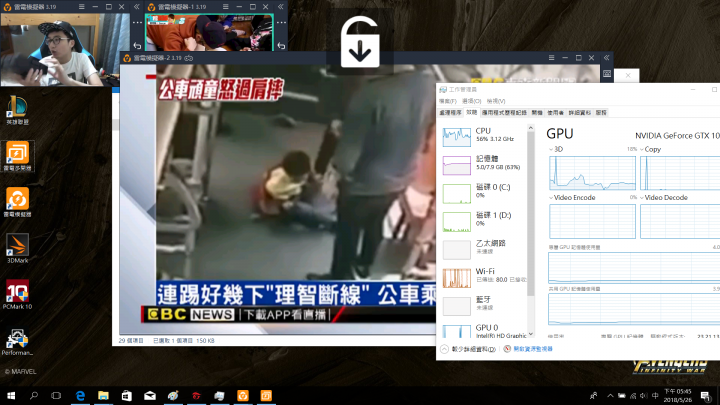Image resolution: width=720 pixels, height=405 pixels.
Task: Click the keyboard icon in LDPlayer-2 sidebar
Action: pos(607,73)
